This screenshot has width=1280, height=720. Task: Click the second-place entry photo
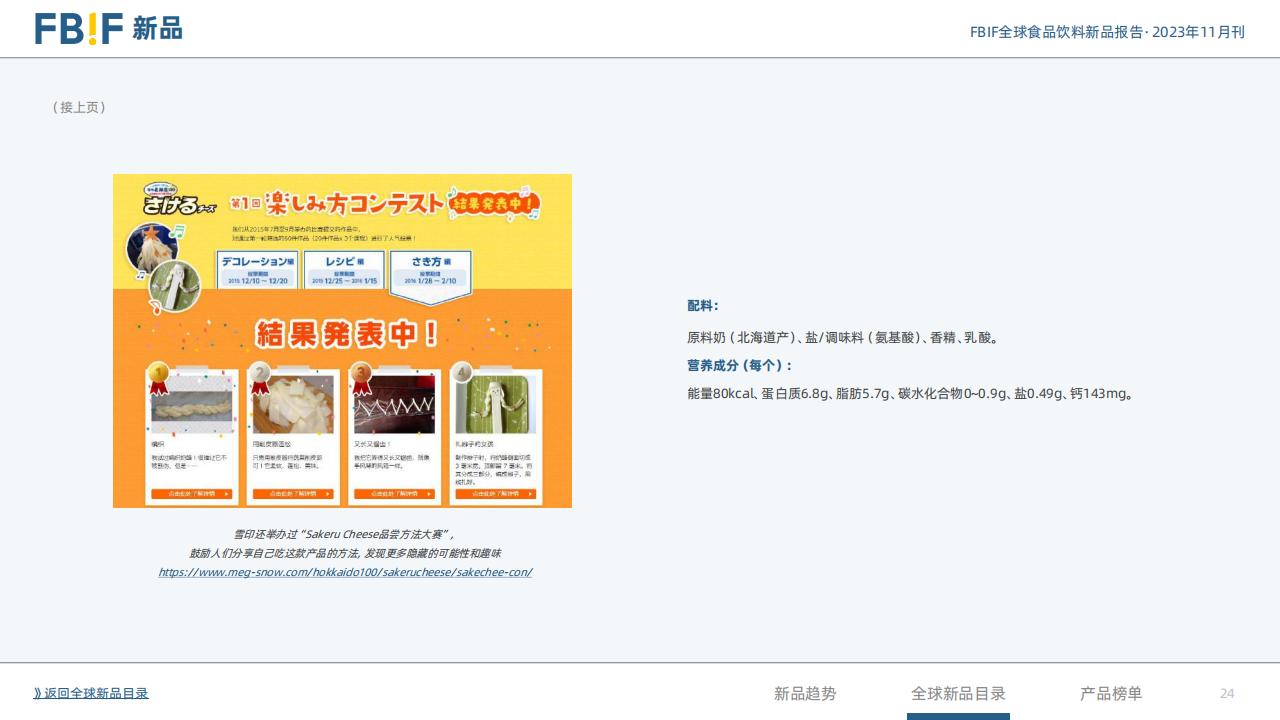click(293, 406)
